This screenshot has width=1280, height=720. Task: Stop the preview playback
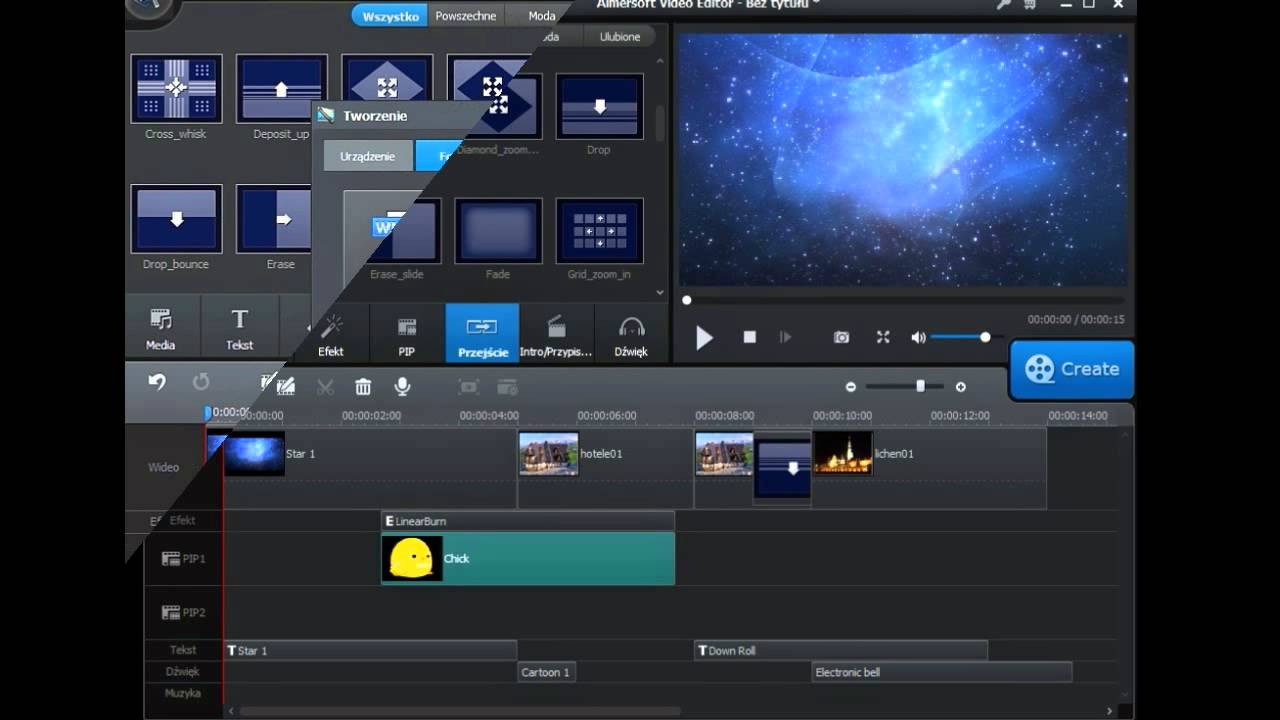pos(749,338)
